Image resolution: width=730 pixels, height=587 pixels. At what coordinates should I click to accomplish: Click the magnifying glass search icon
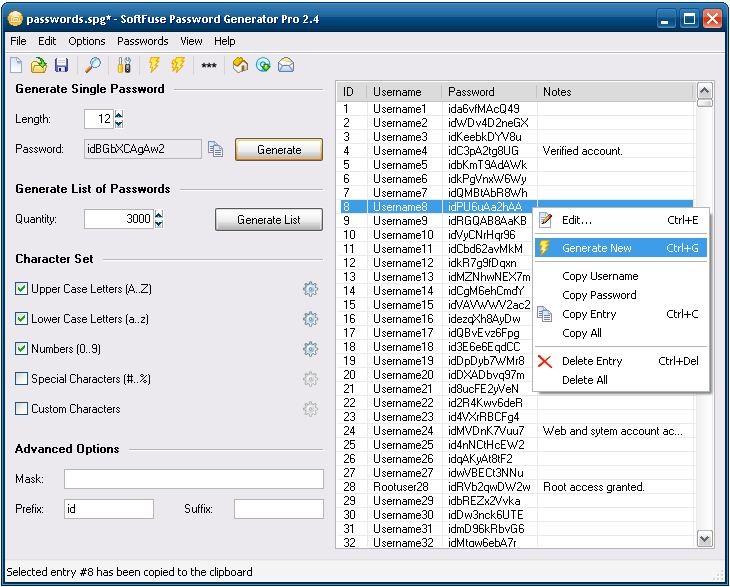pos(93,65)
